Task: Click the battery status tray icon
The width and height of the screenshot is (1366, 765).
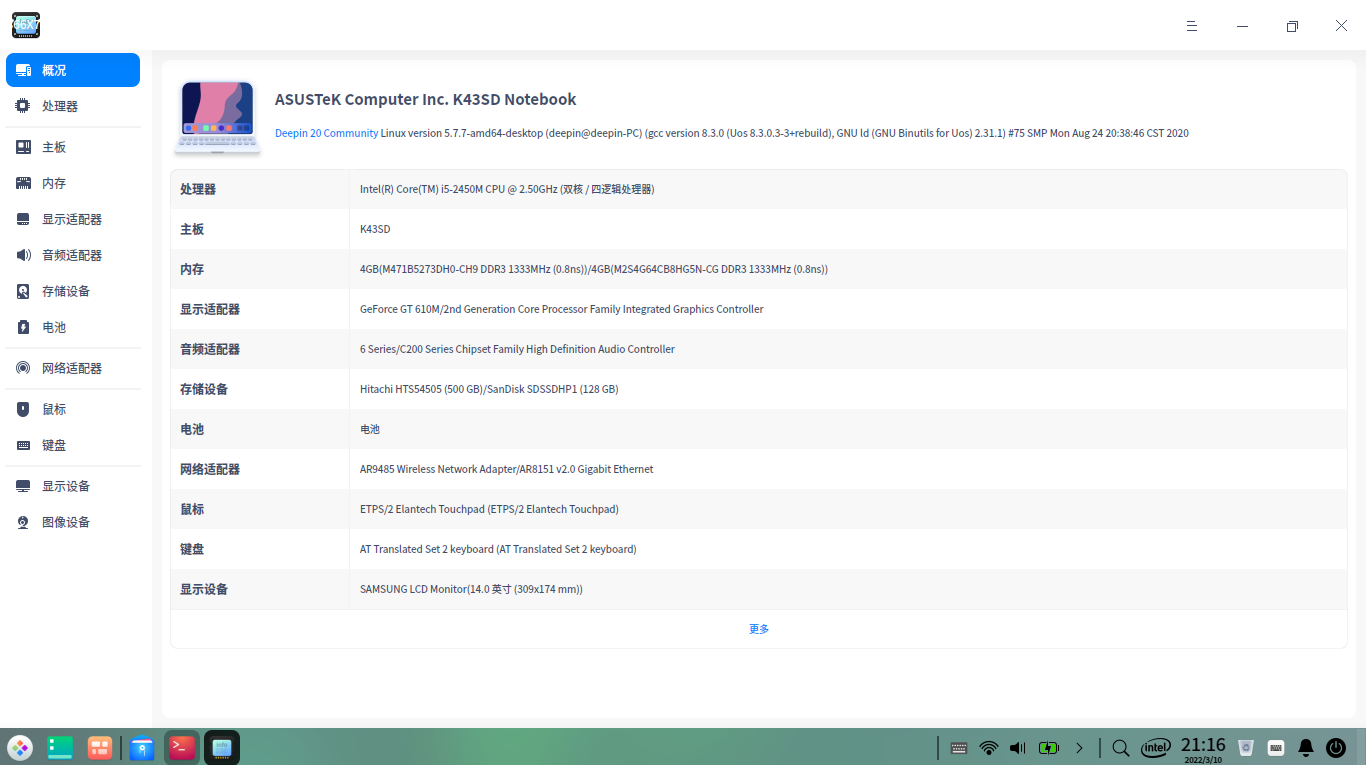Action: (1048, 747)
